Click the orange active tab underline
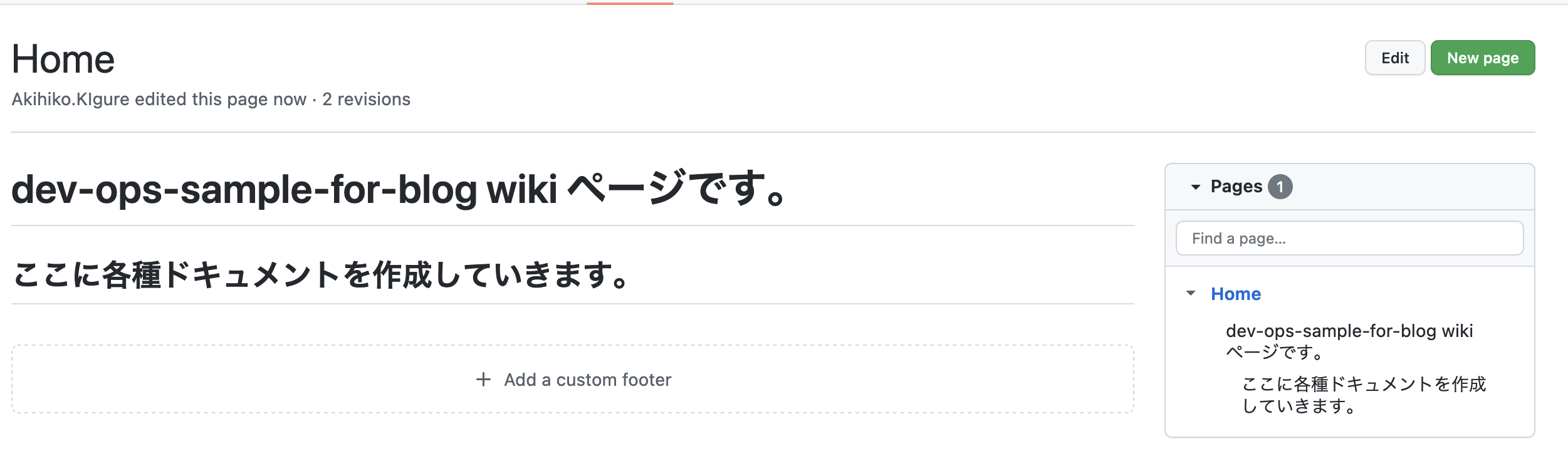 point(630,3)
